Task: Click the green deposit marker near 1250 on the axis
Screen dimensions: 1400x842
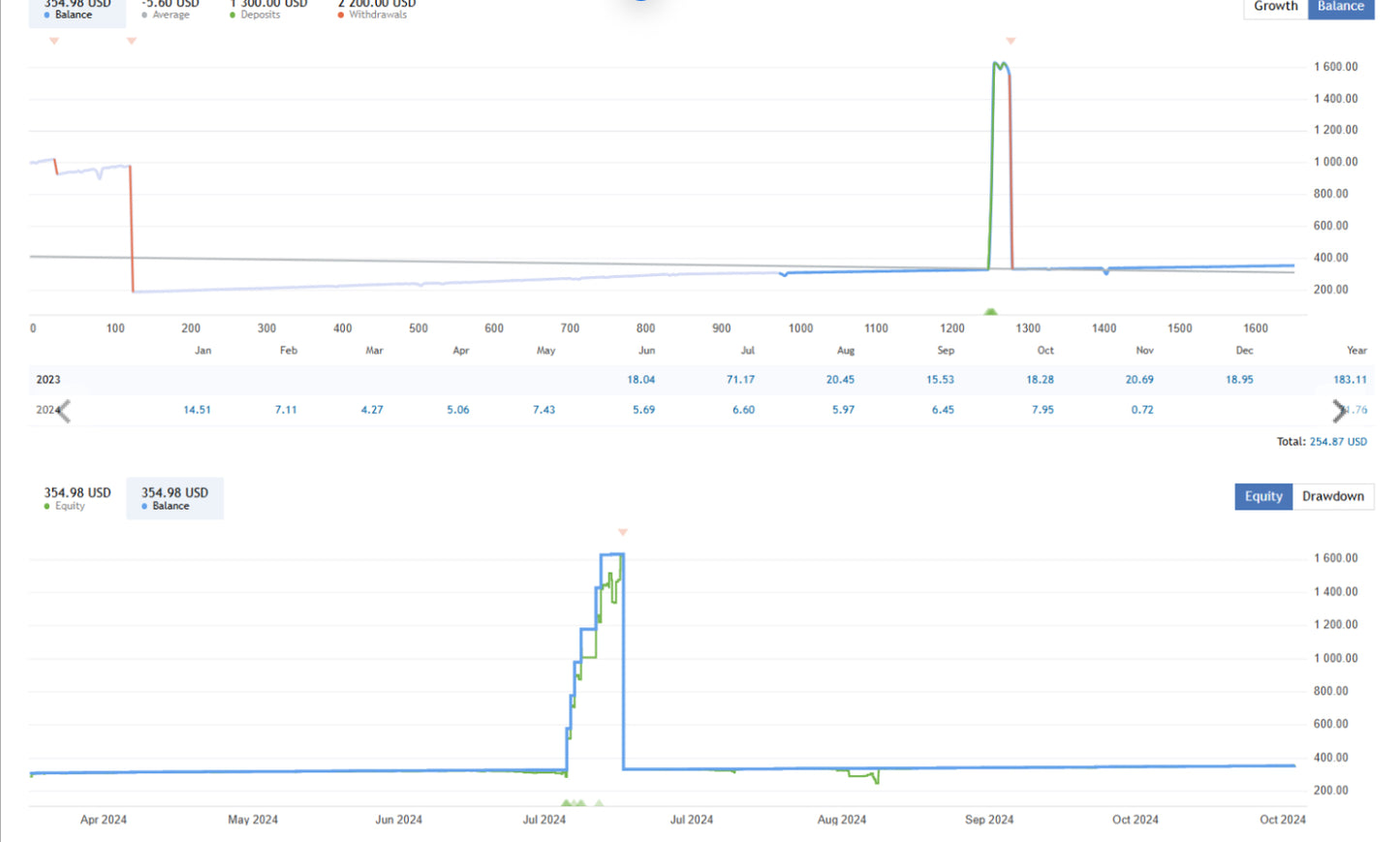Action: point(990,312)
